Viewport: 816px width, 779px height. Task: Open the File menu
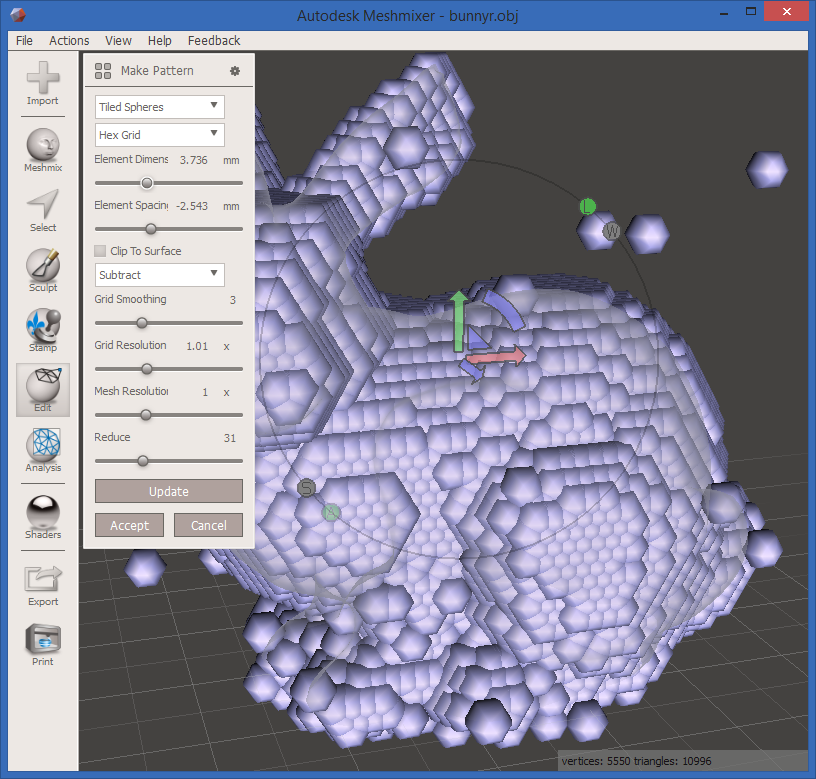coord(24,41)
